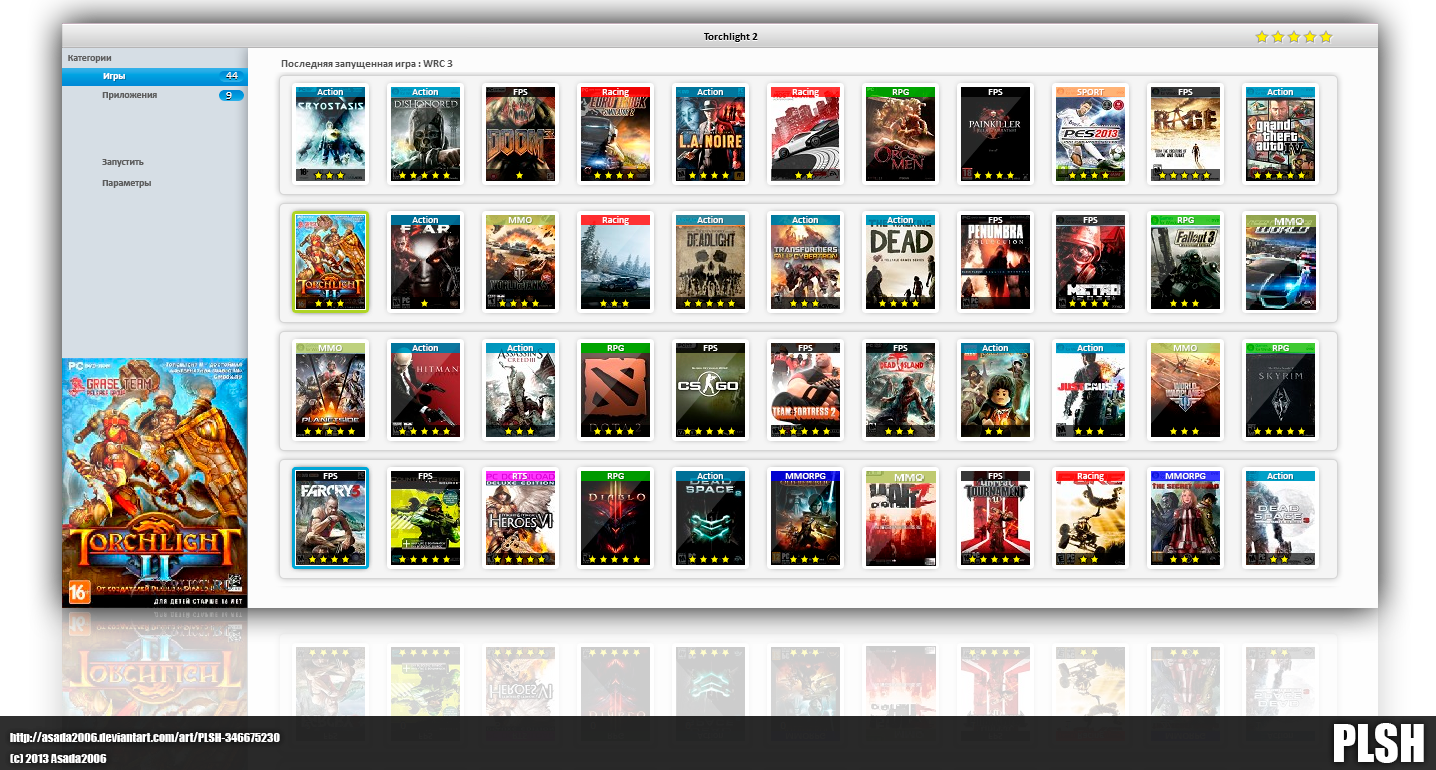Open the Dota 2 RPG cover

(615, 390)
